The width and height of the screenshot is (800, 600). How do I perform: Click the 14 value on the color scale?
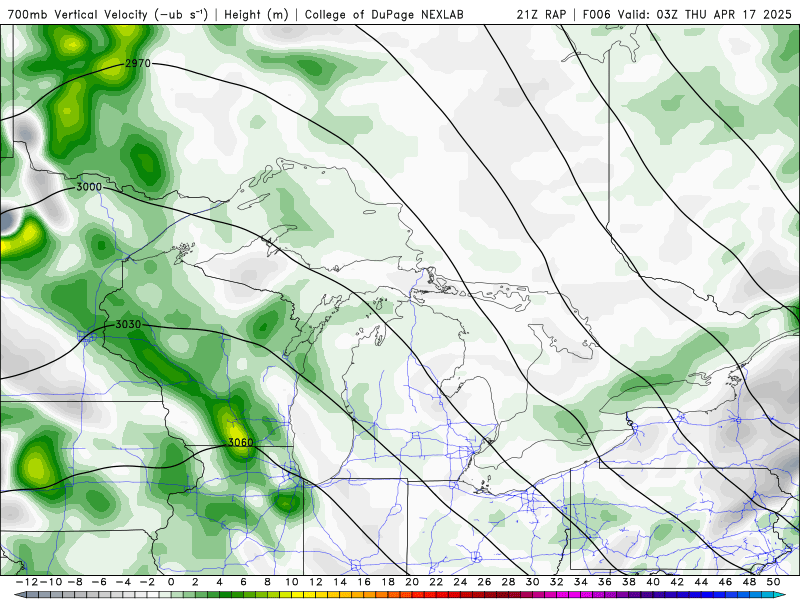pos(340,582)
